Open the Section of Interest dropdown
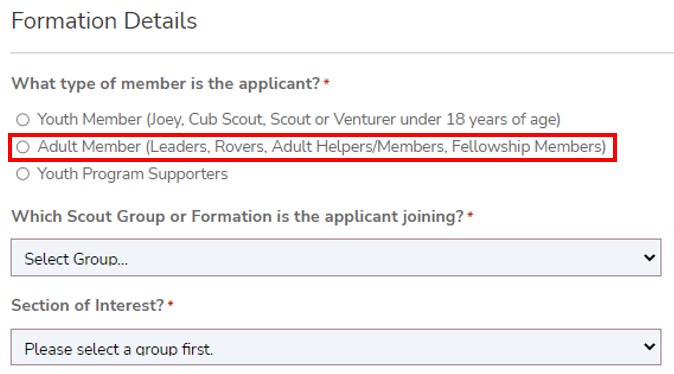Viewport: 674px width, 374px height. click(x=336, y=347)
